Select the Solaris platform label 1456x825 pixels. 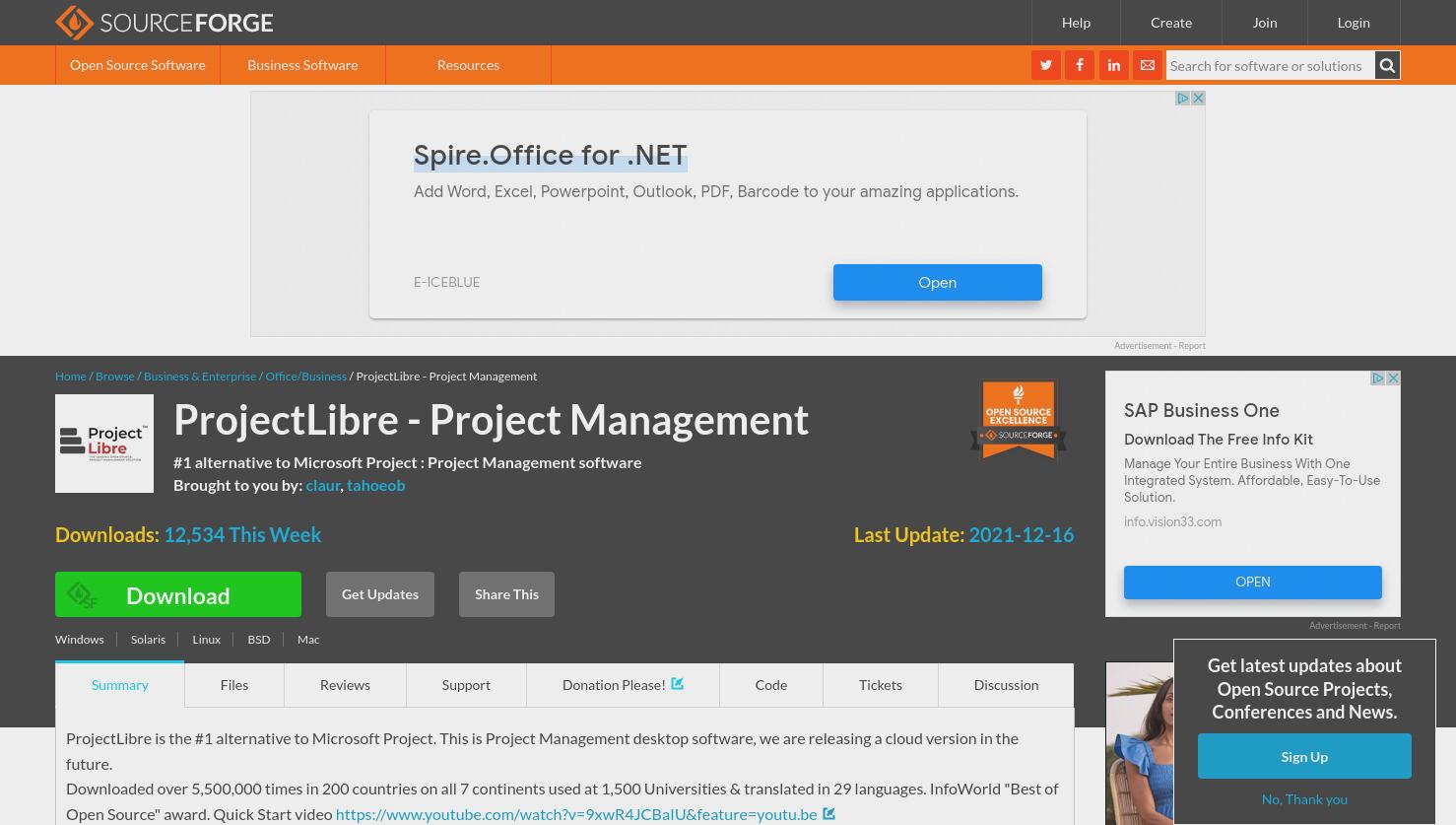point(148,640)
